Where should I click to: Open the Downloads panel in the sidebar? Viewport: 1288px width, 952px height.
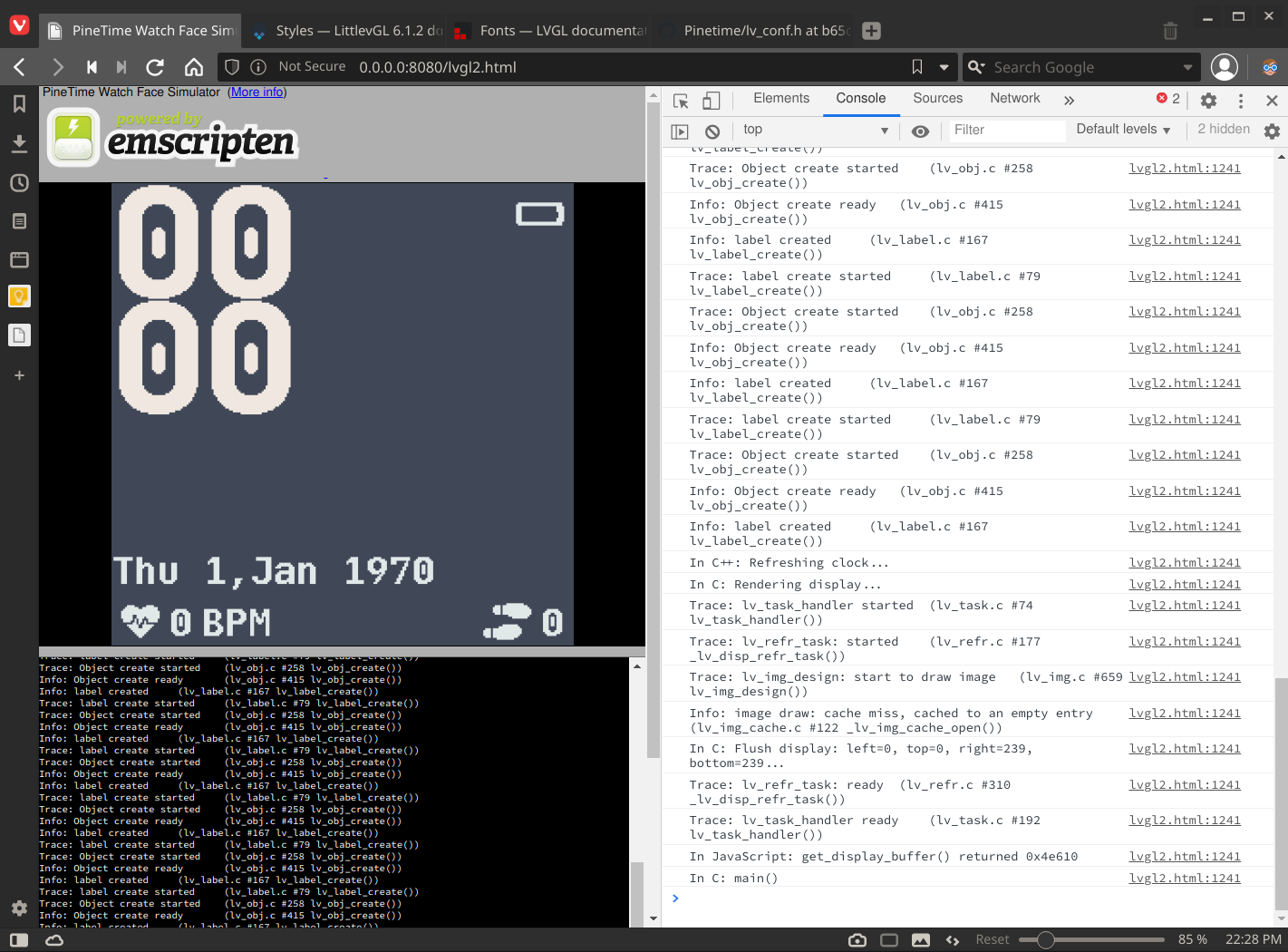(x=19, y=143)
